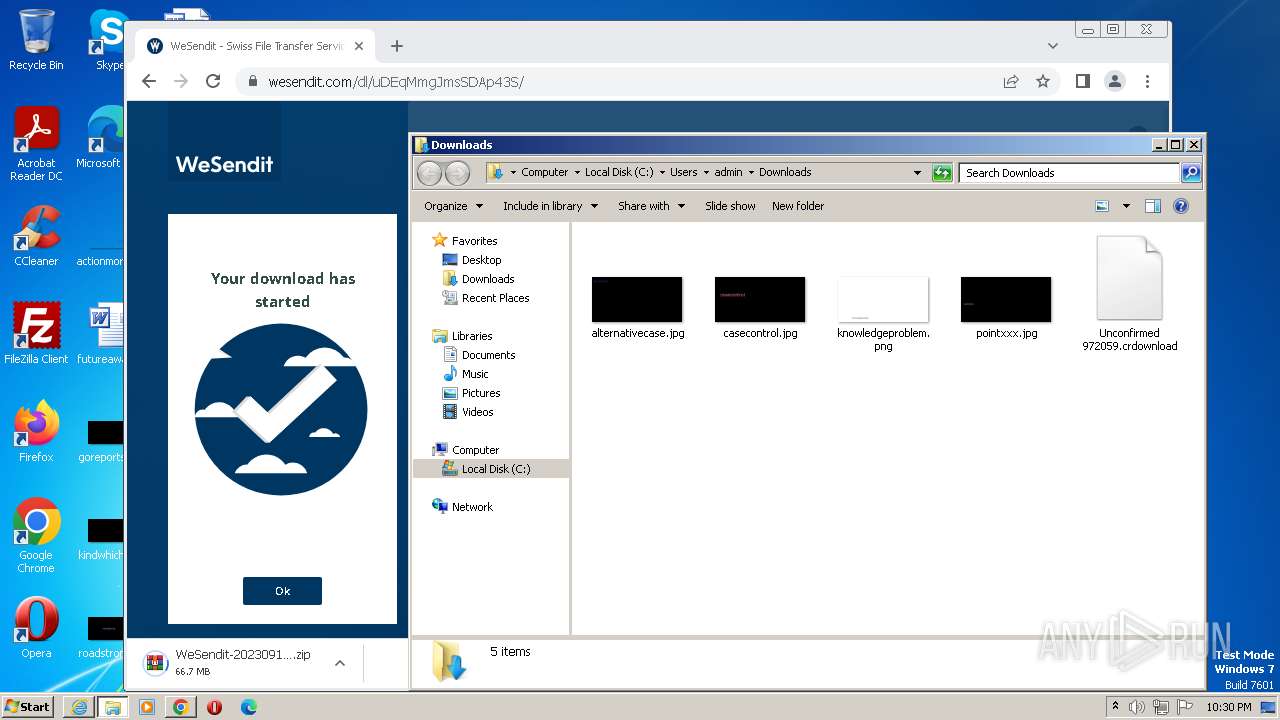Viewport: 1280px width, 720px height.
Task: Open CCleaner desktop shortcut
Action: click(x=36, y=236)
